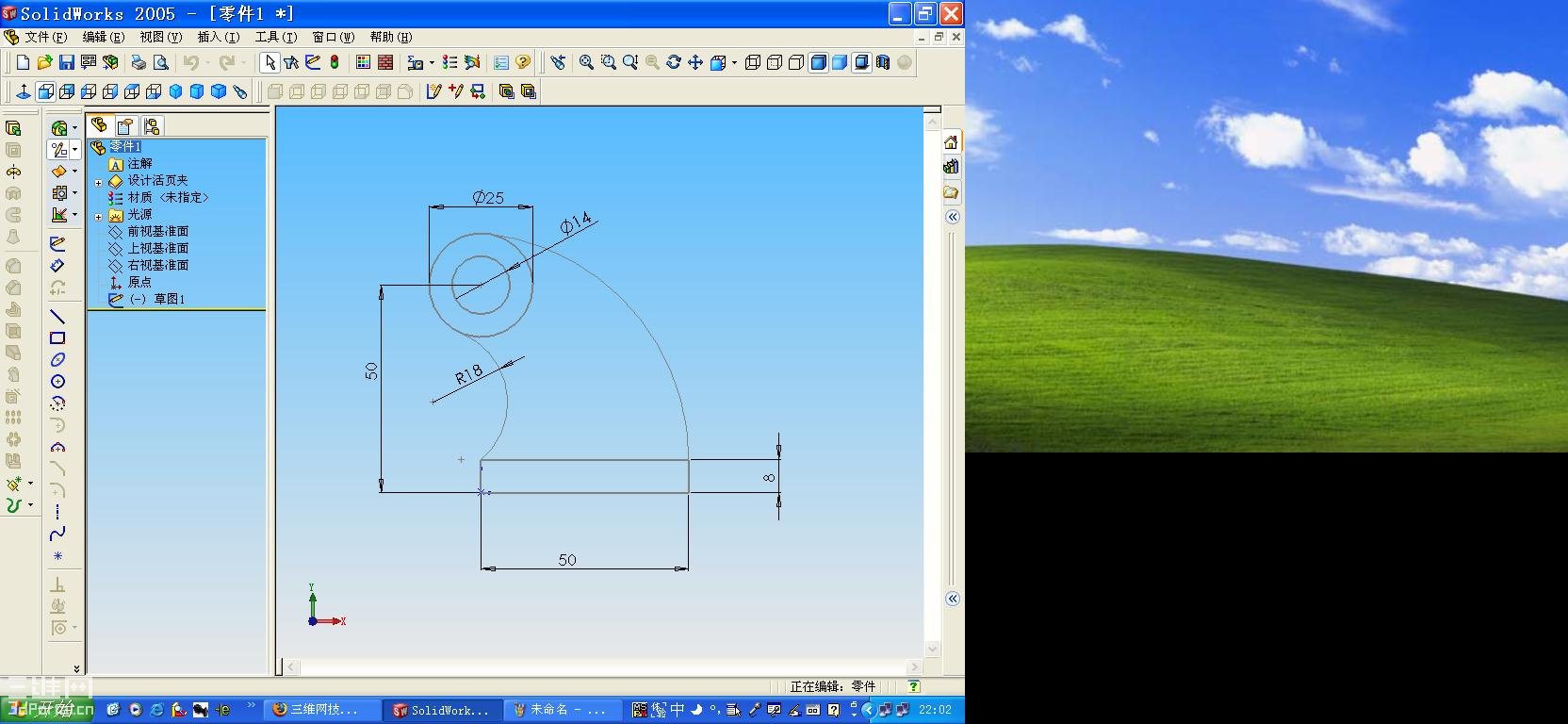The image size is (1568, 724).
Task: Click the Previous View icon
Action: pyautogui.click(x=559, y=62)
